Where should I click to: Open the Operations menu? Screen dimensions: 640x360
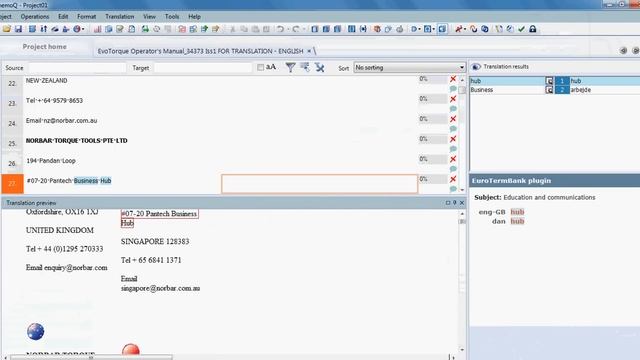tap(35, 17)
